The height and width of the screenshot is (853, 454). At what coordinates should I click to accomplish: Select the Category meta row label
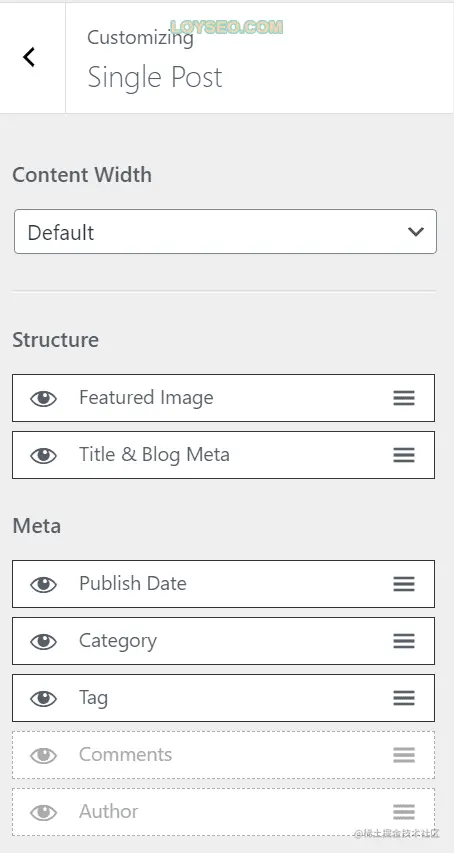118,641
